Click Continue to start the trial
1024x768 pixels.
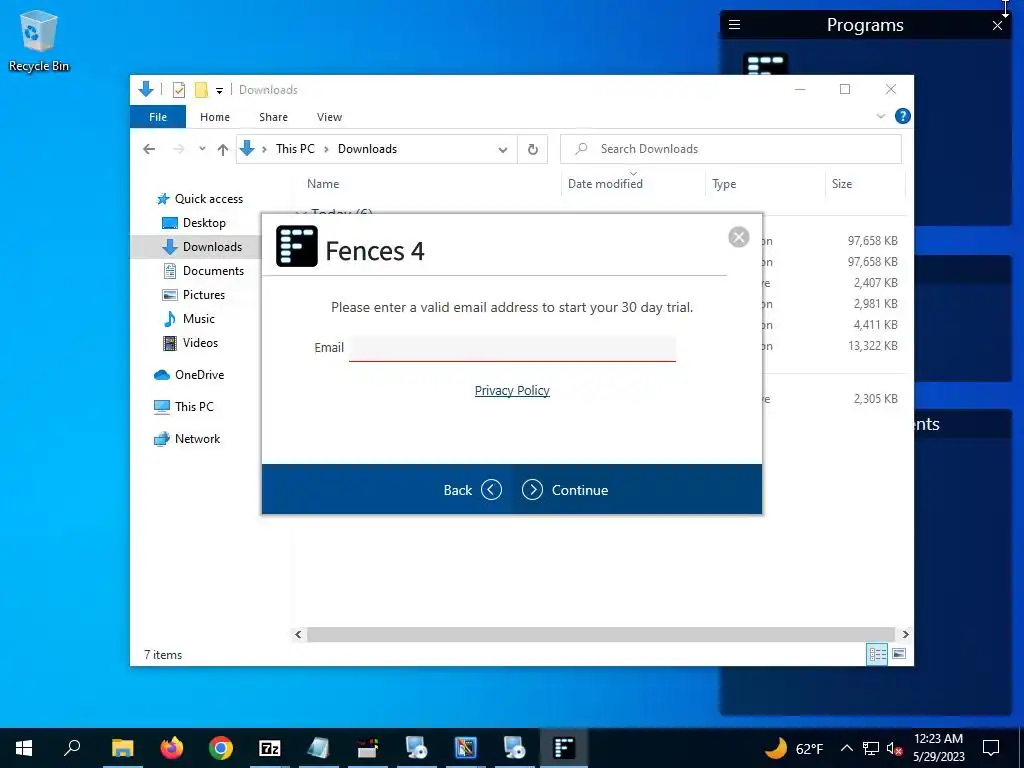[x=565, y=490]
